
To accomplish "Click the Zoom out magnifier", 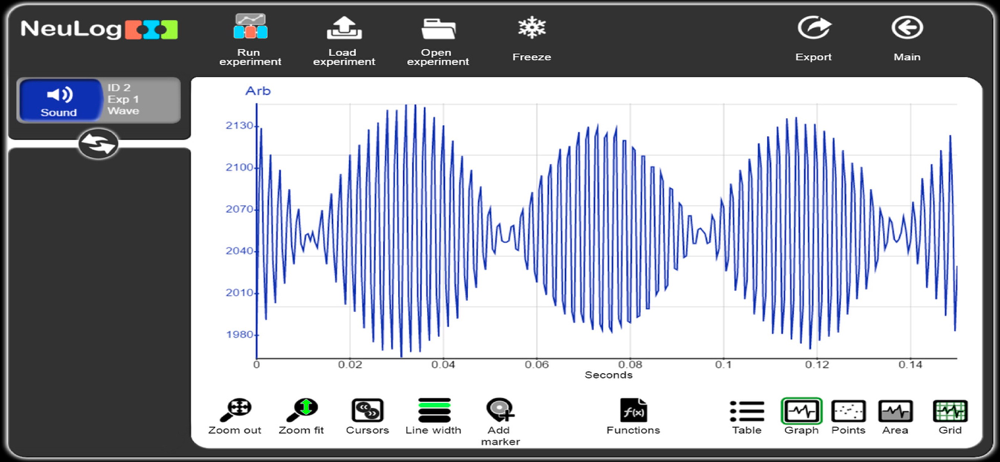I will (235, 411).
